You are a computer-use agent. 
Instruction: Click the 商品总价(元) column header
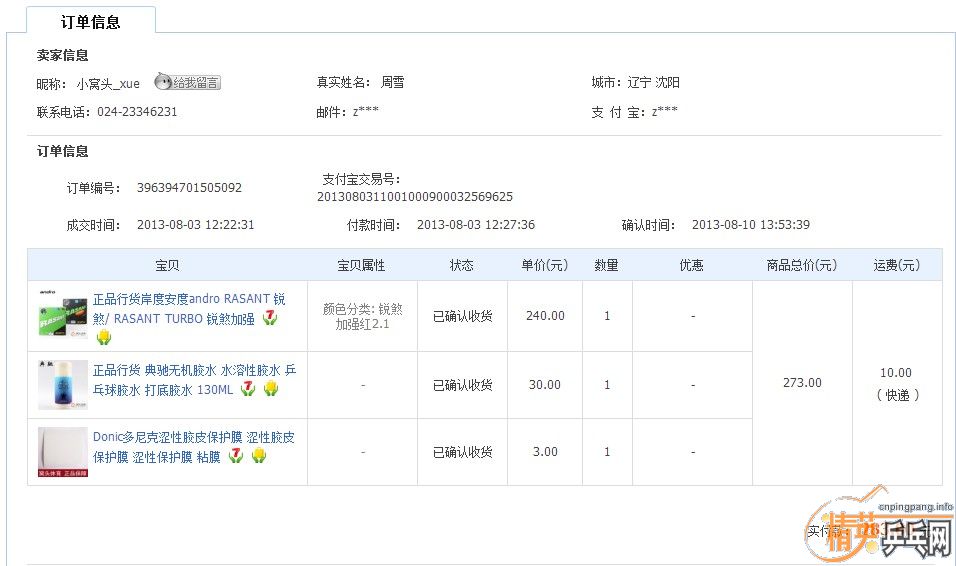pos(802,265)
